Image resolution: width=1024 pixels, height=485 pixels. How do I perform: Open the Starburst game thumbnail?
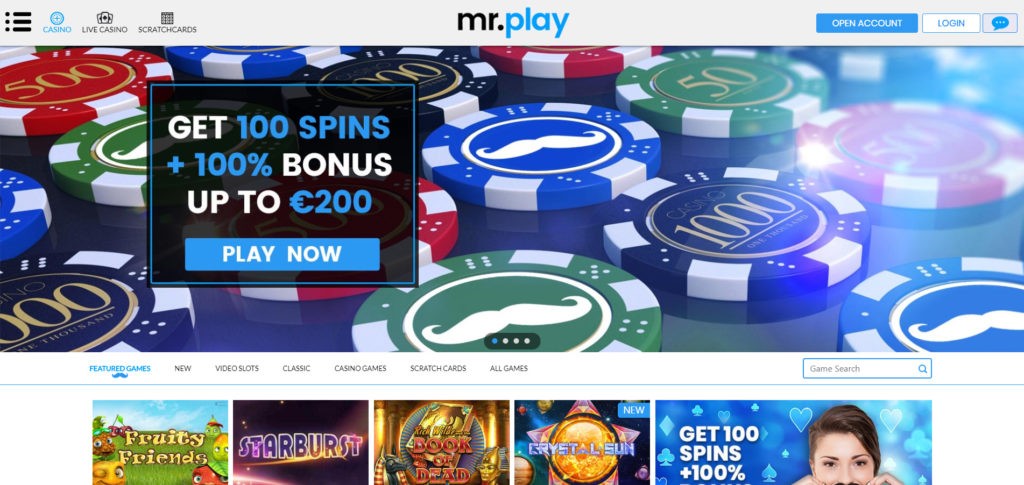click(300, 443)
